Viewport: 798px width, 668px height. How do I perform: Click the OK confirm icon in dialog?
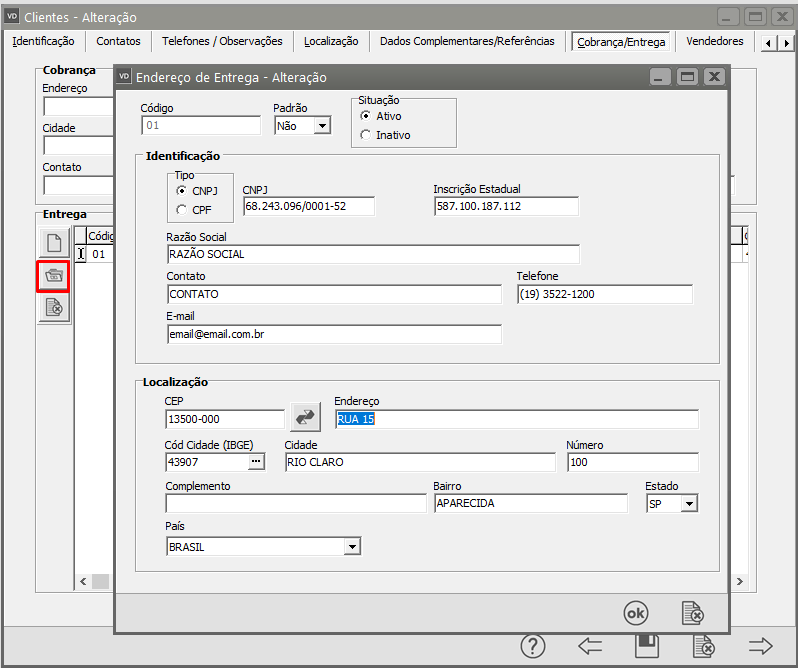(636, 612)
